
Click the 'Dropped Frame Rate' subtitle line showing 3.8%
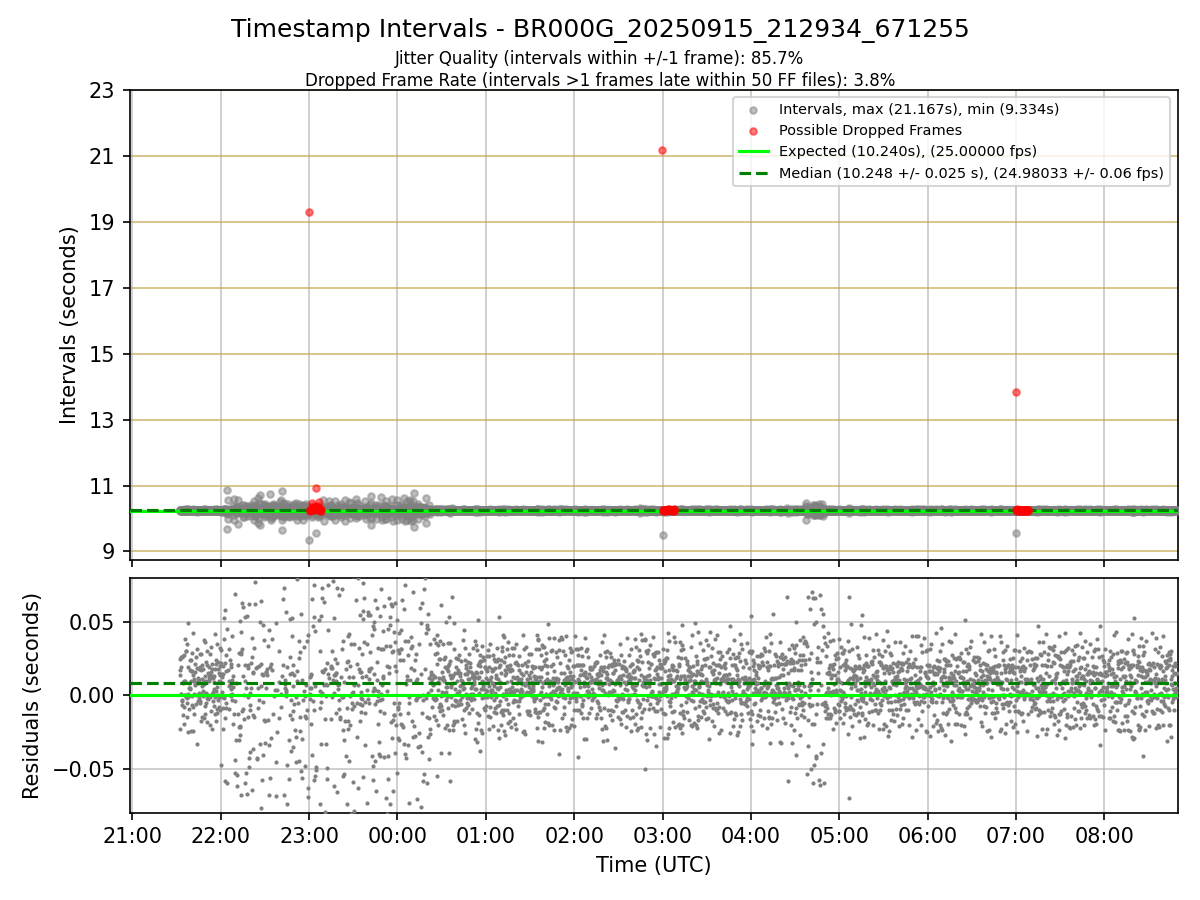600,79
